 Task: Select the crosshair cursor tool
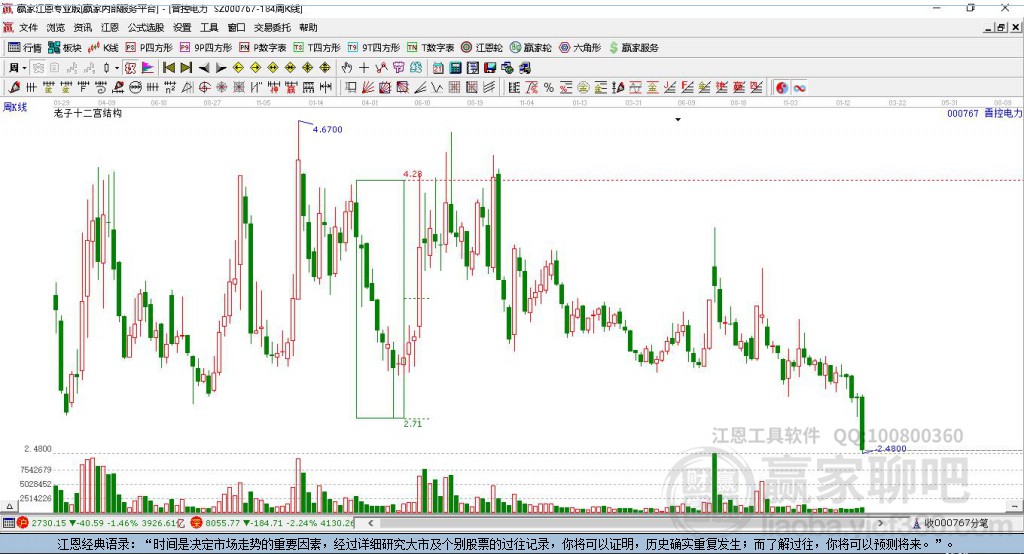[364, 68]
